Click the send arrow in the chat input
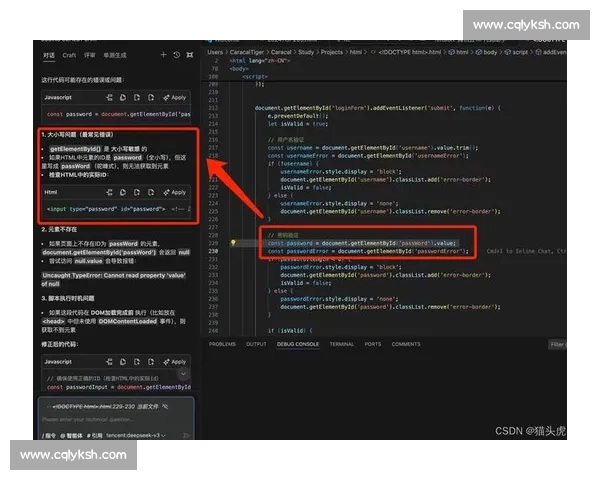Image resolution: width=600 pixels, height=480 pixels. 186,436
